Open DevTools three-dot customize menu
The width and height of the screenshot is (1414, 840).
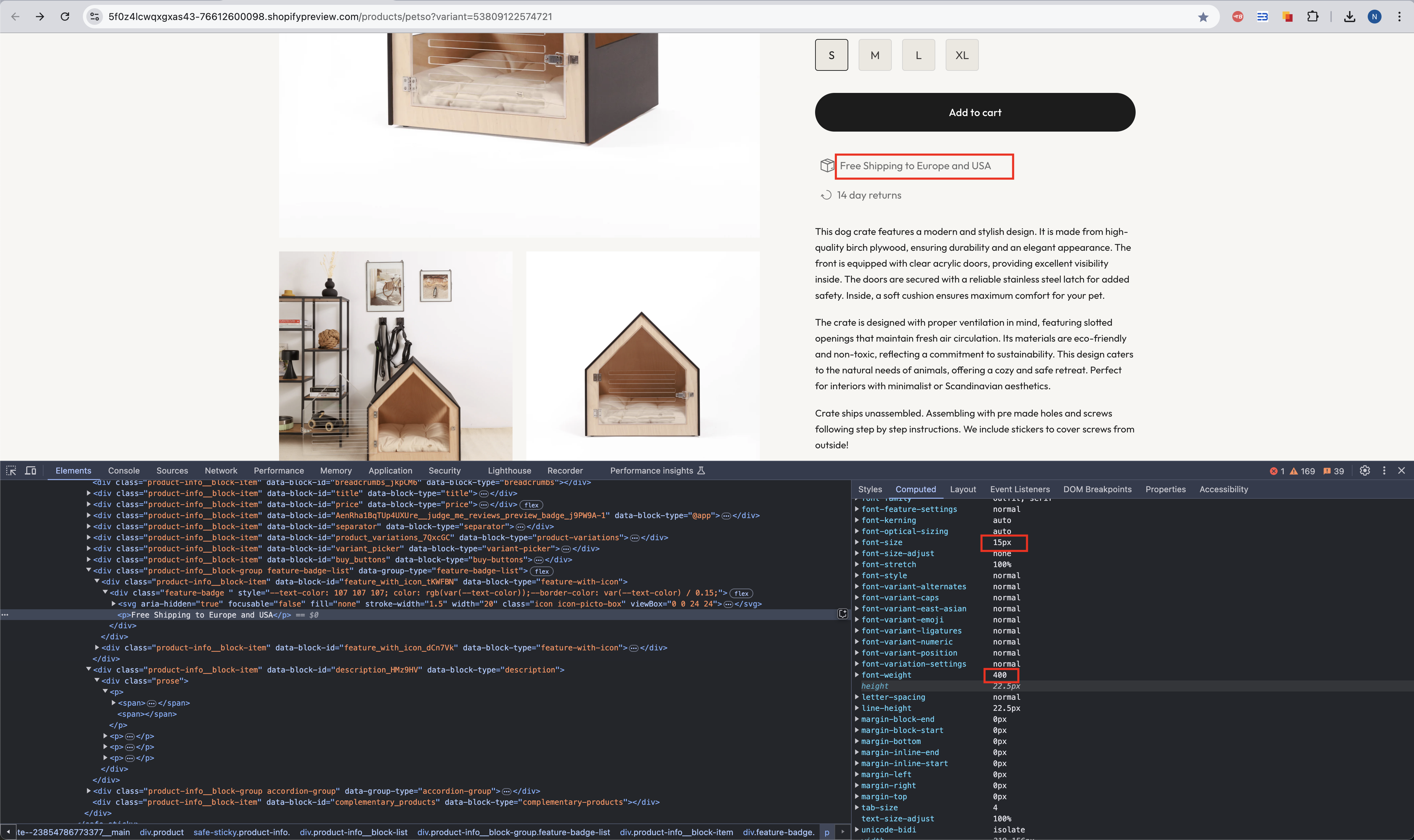click(x=1384, y=470)
